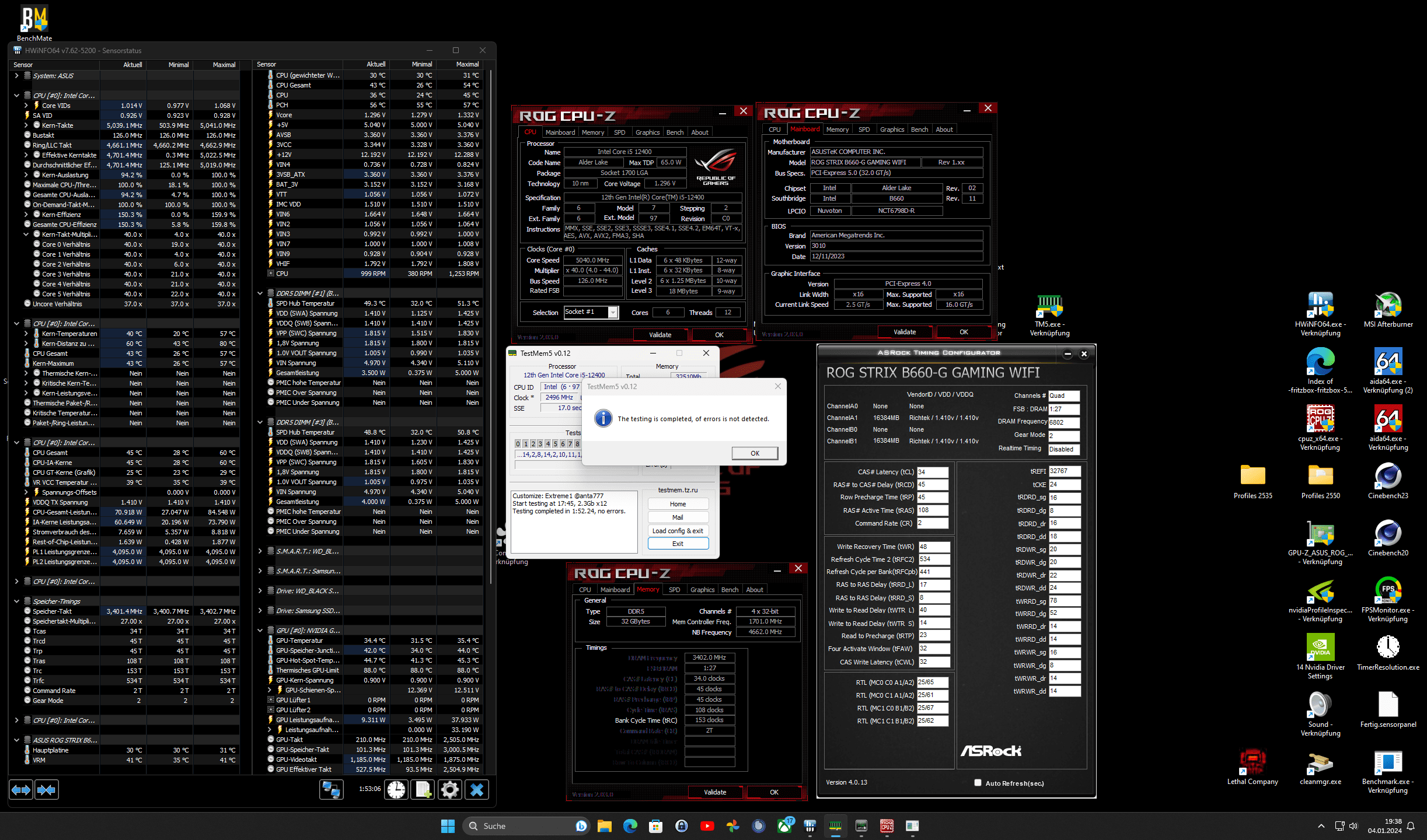Expand Drive: Samsung SSD group
Image resolution: width=1427 pixels, height=840 pixels.
260,611
